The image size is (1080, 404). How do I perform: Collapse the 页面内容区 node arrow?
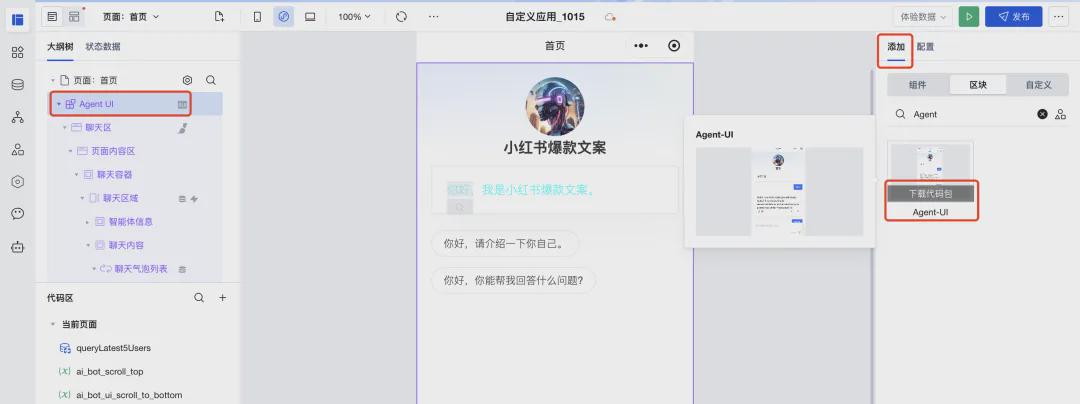[x=70, y=151]
